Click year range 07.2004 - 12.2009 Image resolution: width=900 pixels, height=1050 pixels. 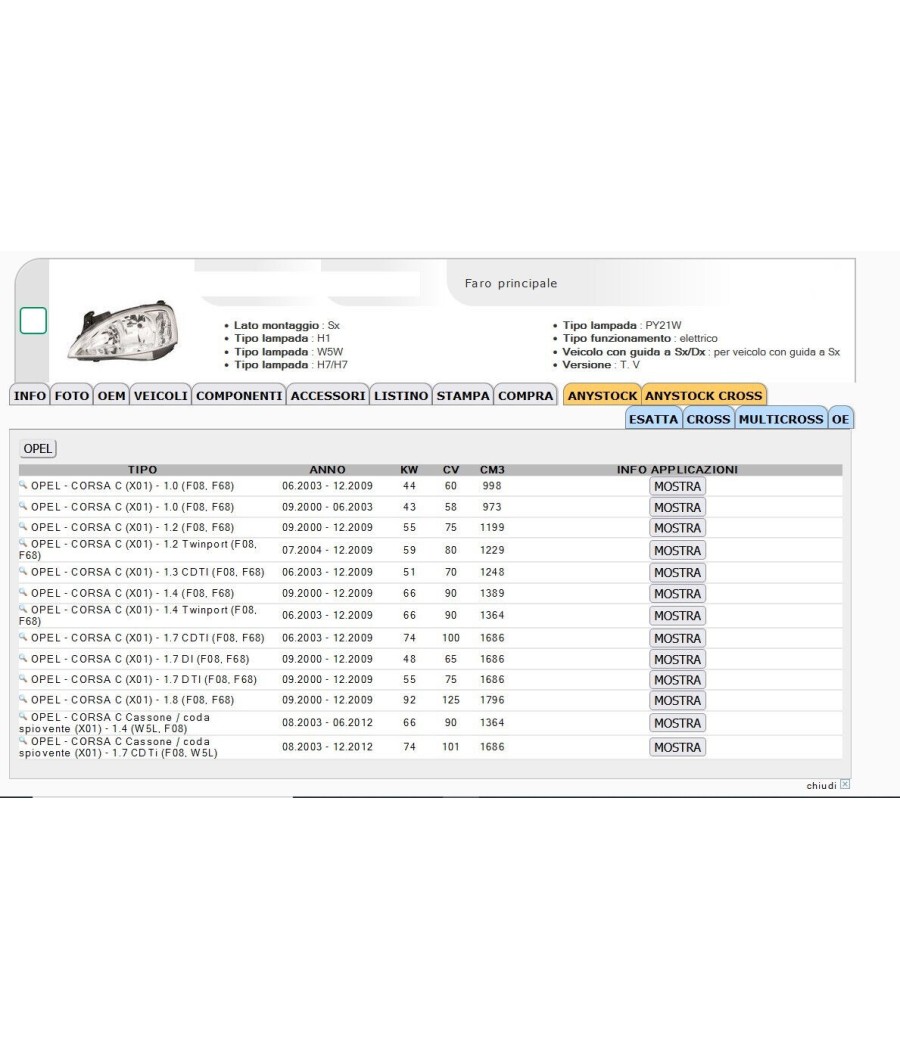327,550
